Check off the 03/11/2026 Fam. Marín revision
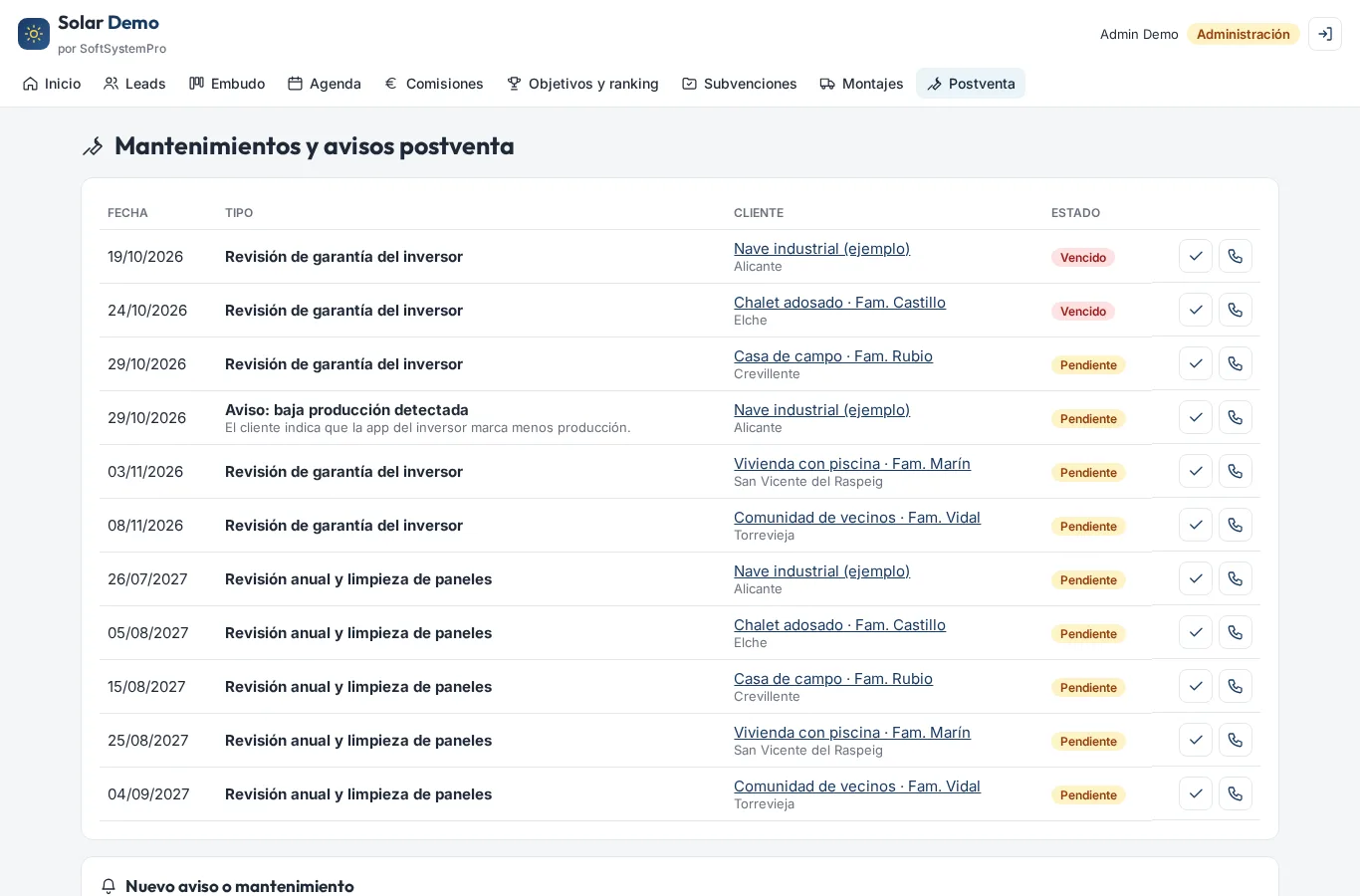The image size is (1360, 896). (x=1196, y=471)
